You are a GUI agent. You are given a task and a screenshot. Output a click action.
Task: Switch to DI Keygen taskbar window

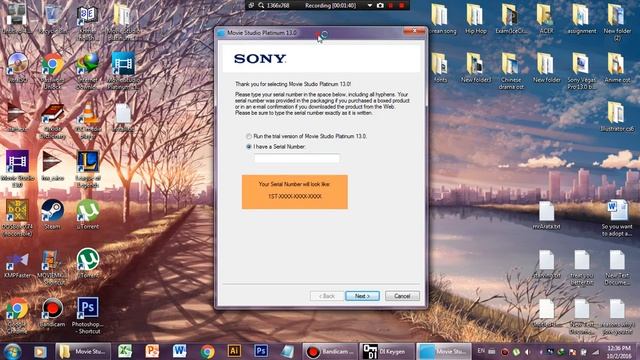pos(386,351)
